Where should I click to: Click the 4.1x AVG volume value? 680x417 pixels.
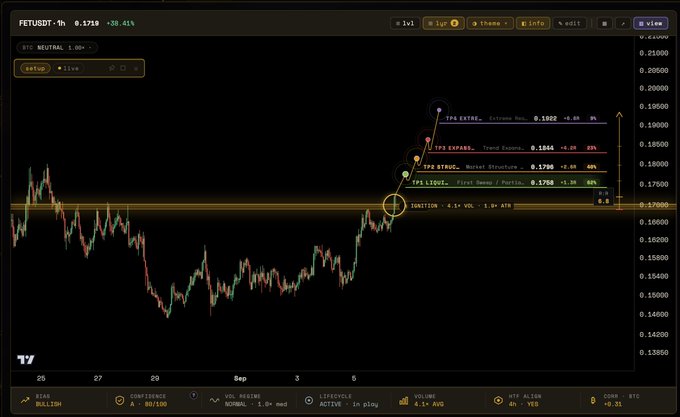[x=428, y=404]
